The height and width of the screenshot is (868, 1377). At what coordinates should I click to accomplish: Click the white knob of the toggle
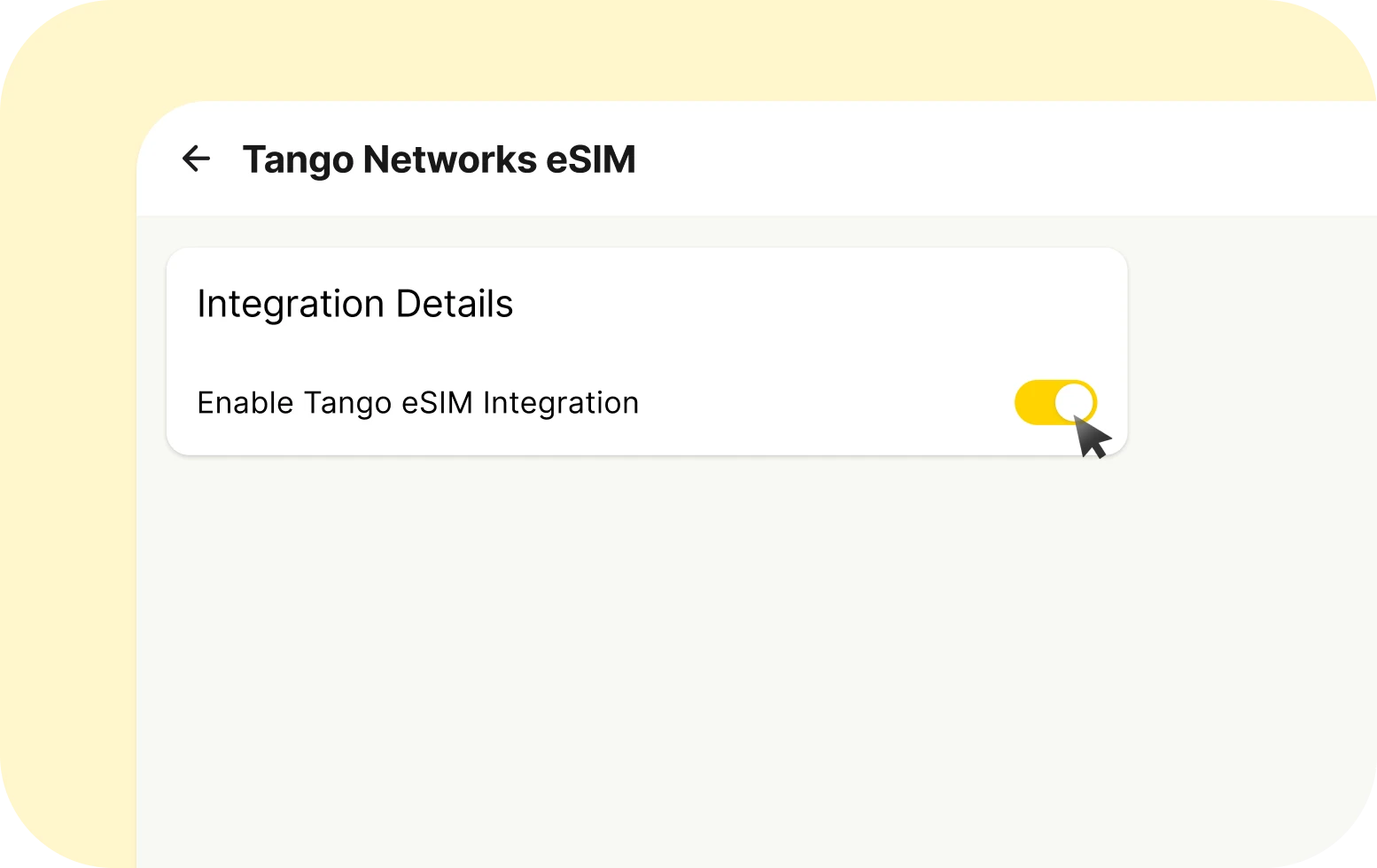point(1076,402)
